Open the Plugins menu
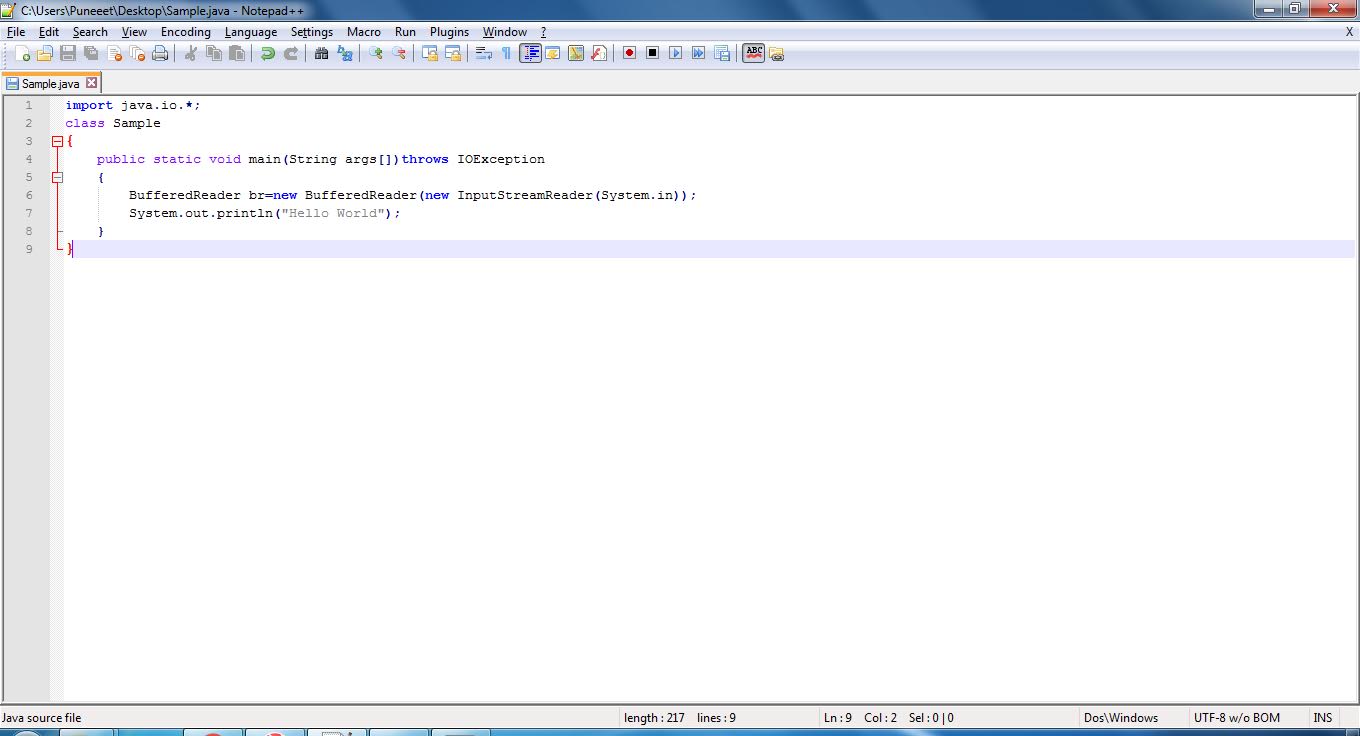This screenshot has width=1360, height=736. [x=449, y=32]
